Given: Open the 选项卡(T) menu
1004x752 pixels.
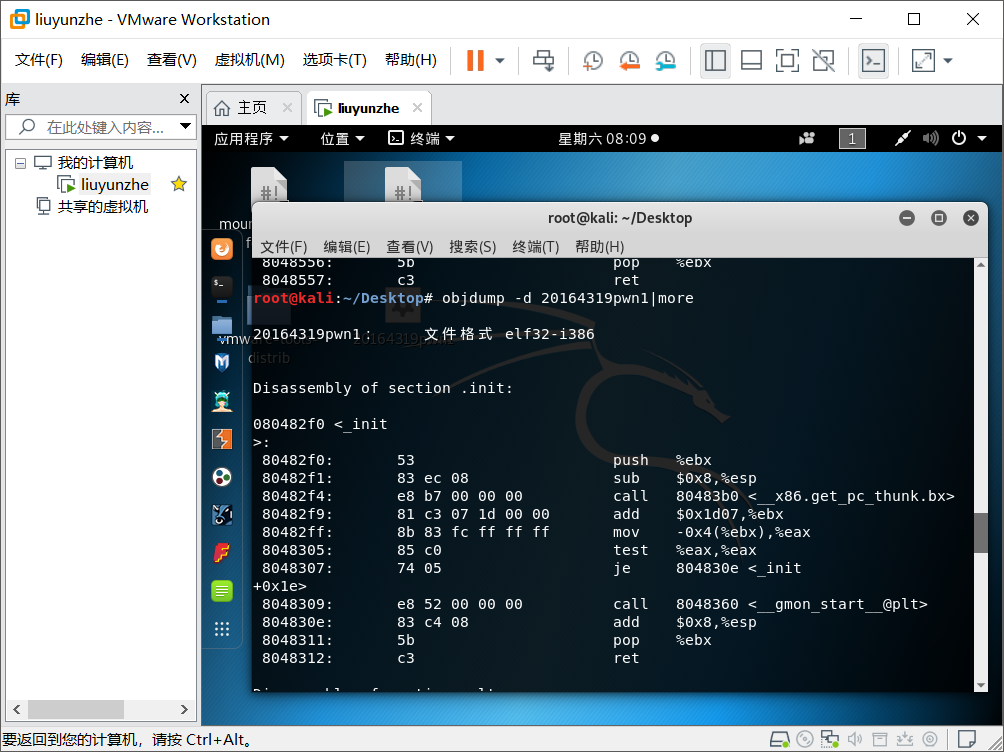Looking at the screenshot, I should [334, 60].
